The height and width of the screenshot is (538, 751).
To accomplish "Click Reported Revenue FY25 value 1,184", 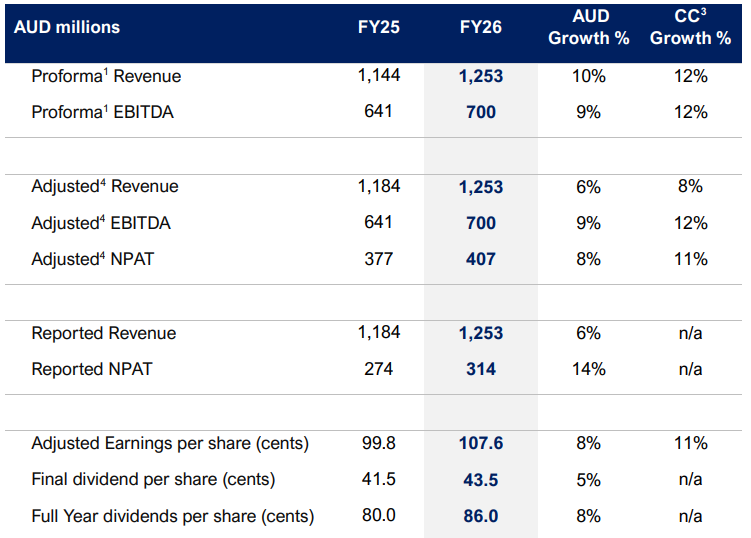I will coord(378,332).
